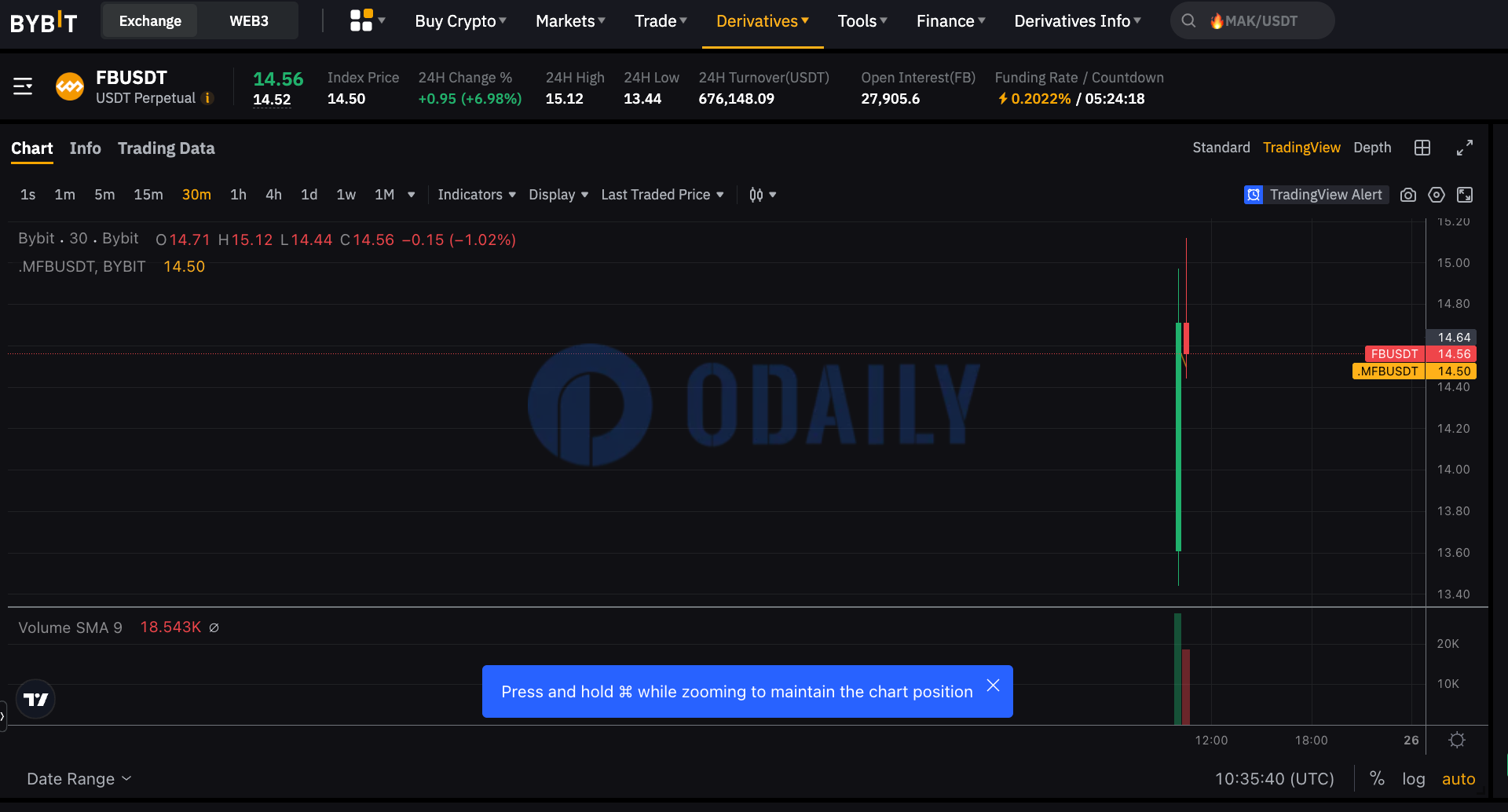Toggle log scale mode
The height and width of the screenshot is (812, 1508).
1413,779
